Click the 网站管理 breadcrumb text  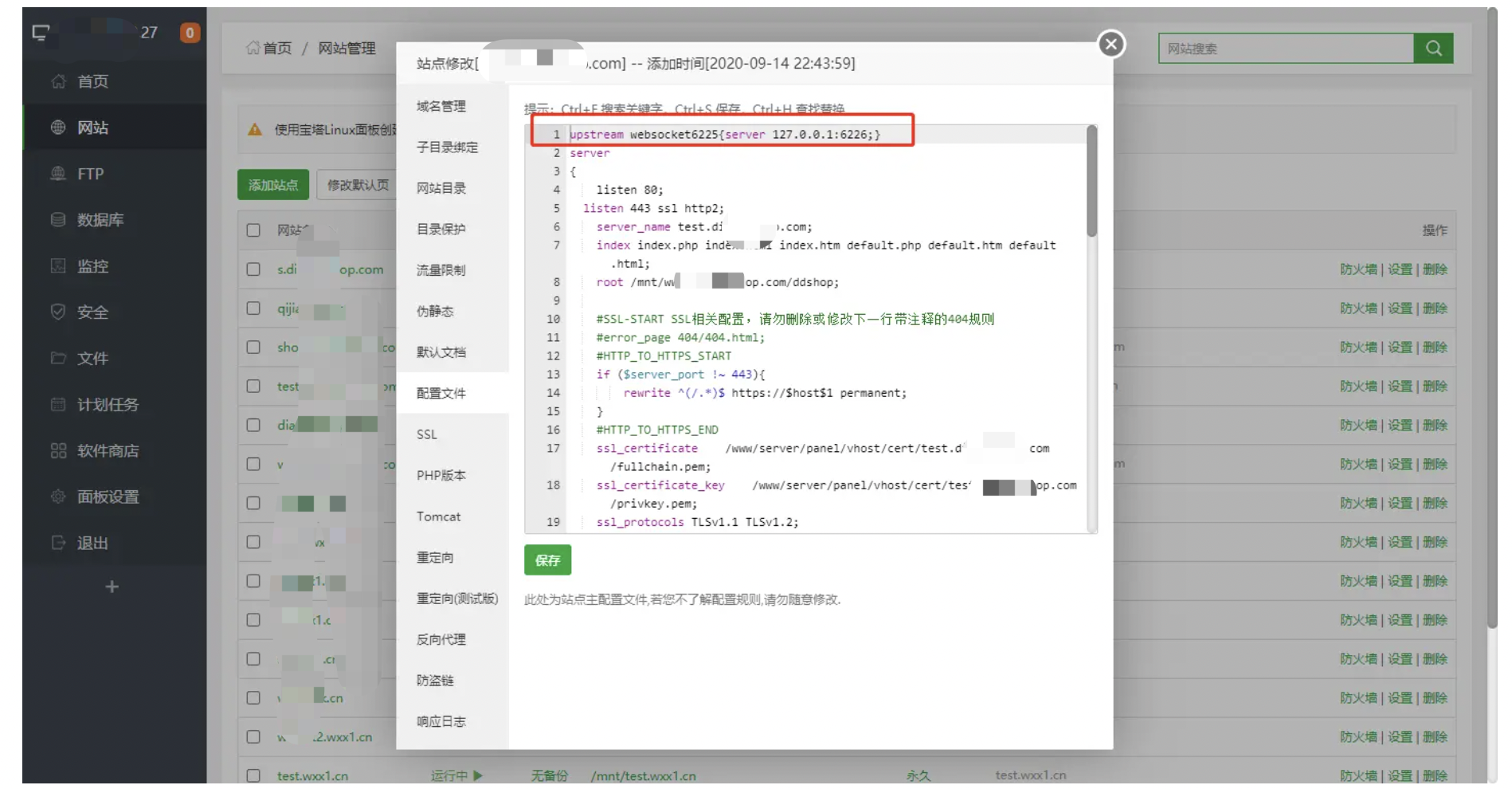(x=347, y=49)
